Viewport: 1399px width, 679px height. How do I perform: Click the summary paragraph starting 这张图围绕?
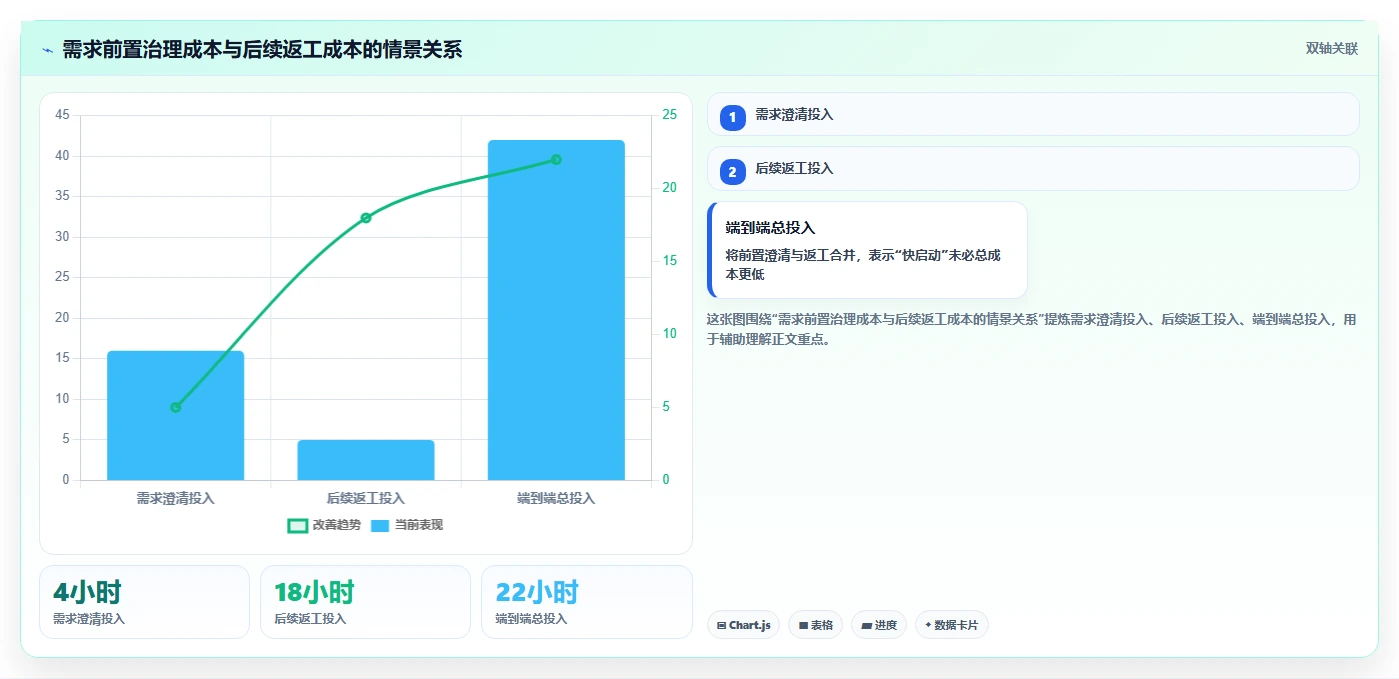1031,329
